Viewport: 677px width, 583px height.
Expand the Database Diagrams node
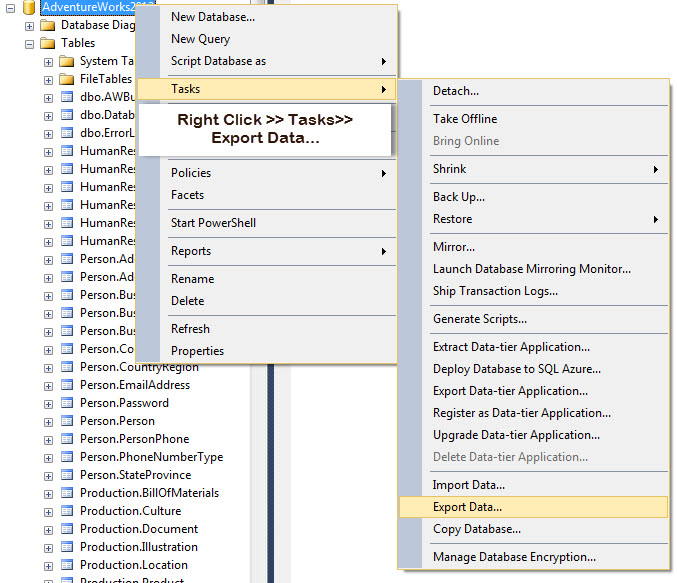coord(29,26)
